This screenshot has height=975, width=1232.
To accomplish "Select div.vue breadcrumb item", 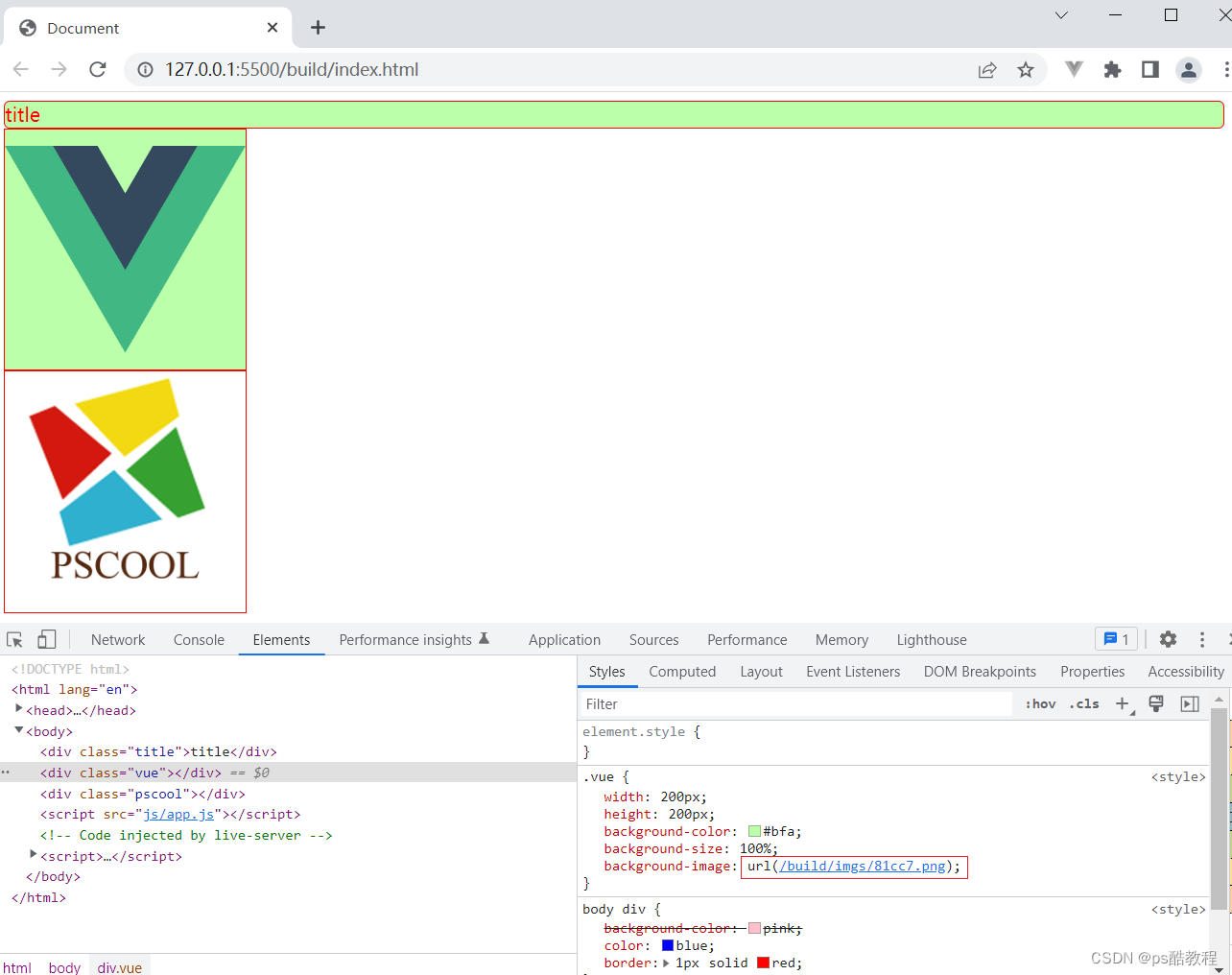I will point(120,966).
